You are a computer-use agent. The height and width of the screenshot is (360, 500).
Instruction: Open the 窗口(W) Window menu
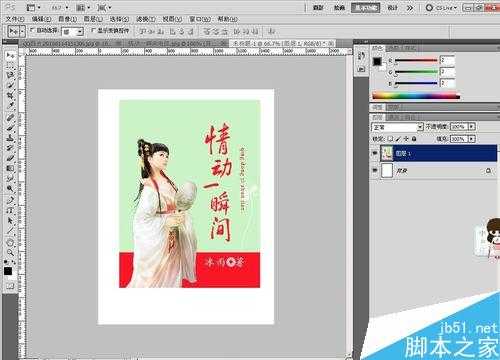[x=200, y=19]
